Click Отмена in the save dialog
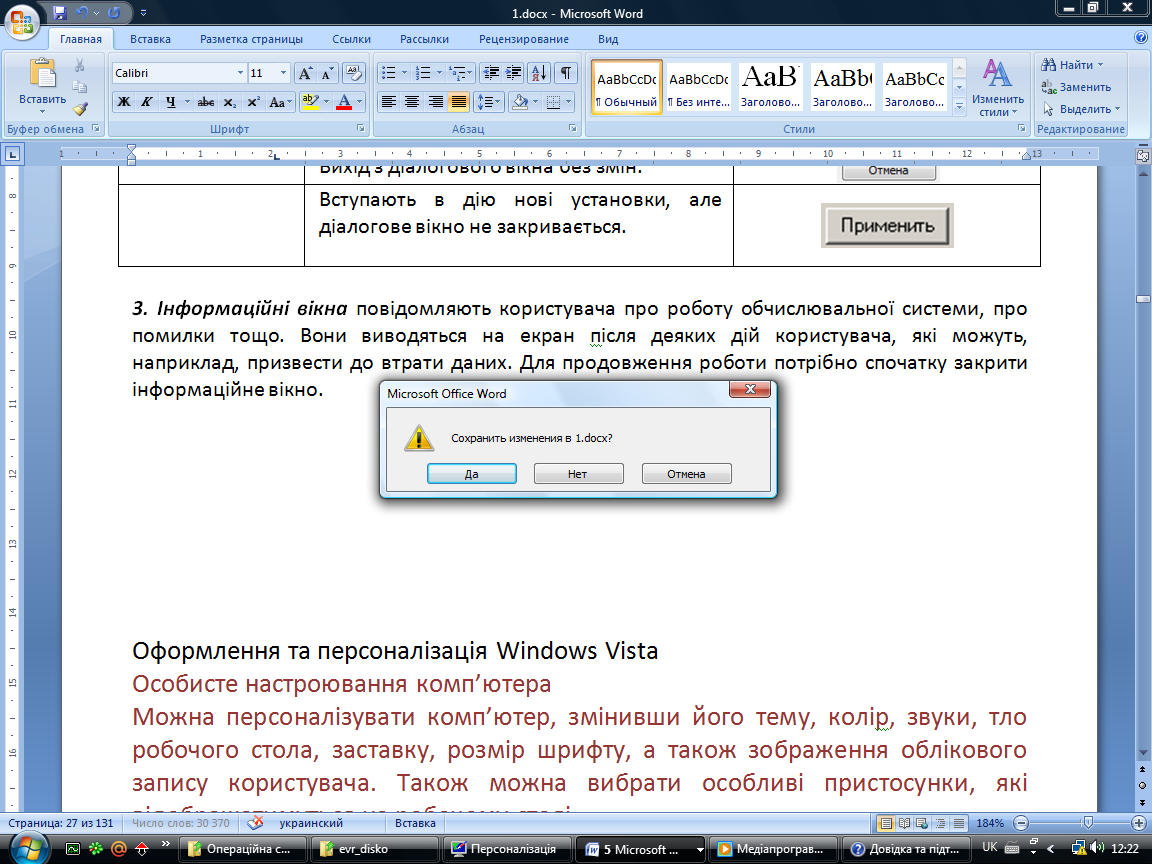Viewport: 1152px width, 864px height. click(686, 474)
